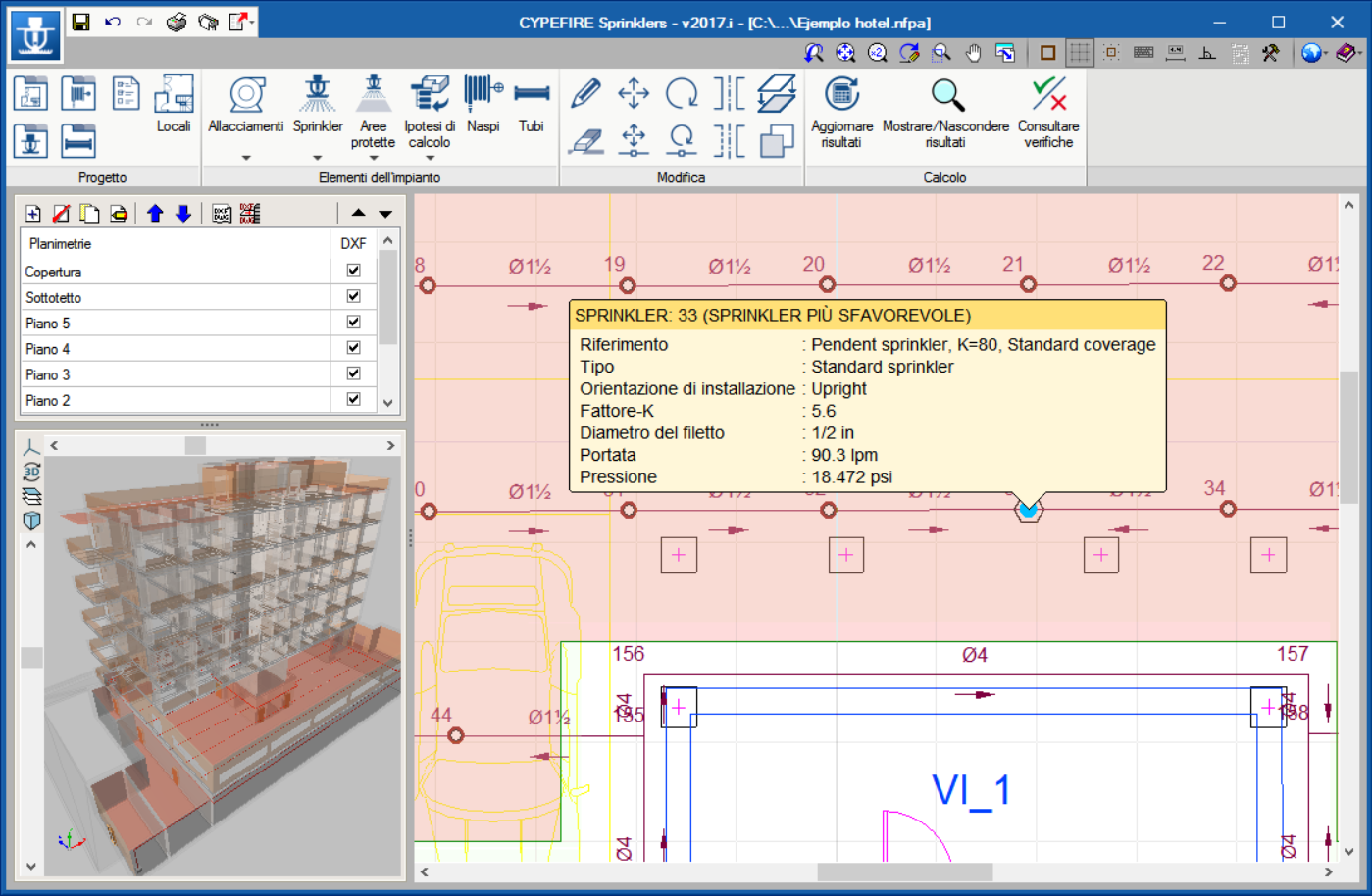
Task: Click the drawing area's horizontal scrollbar thumb
Action: pos(905,871)
